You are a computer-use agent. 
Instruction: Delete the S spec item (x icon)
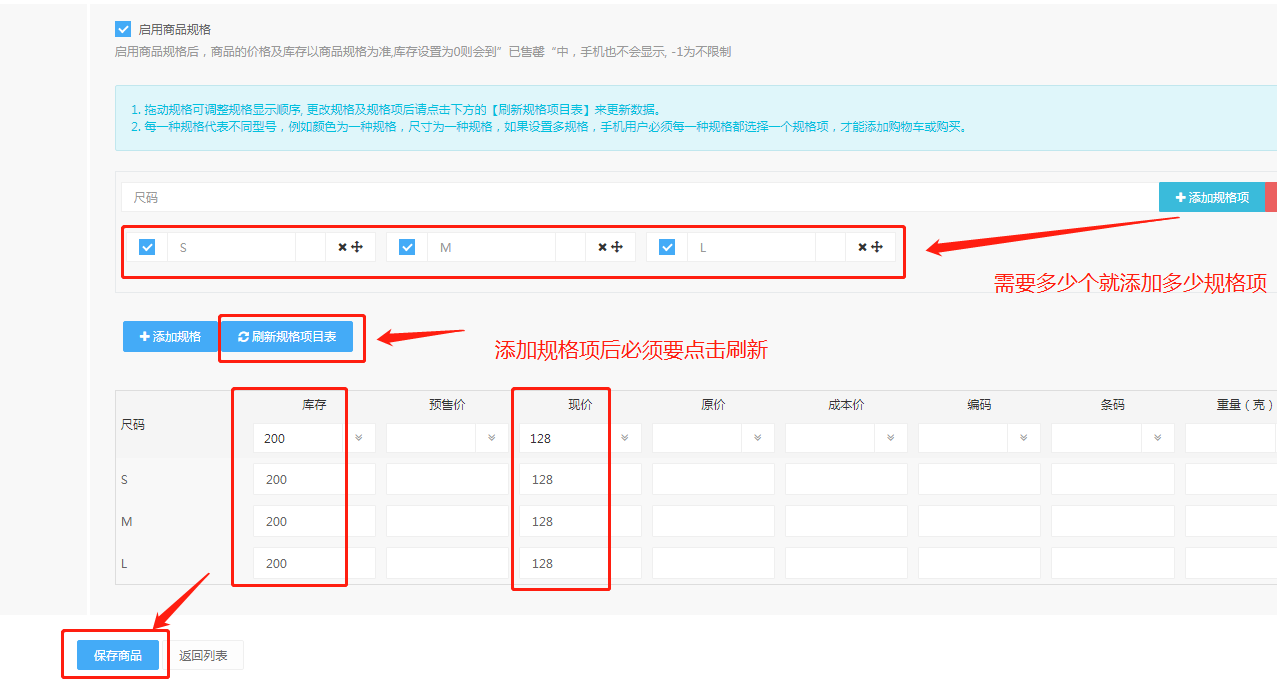pyautogui.click(x=342, y=247)
